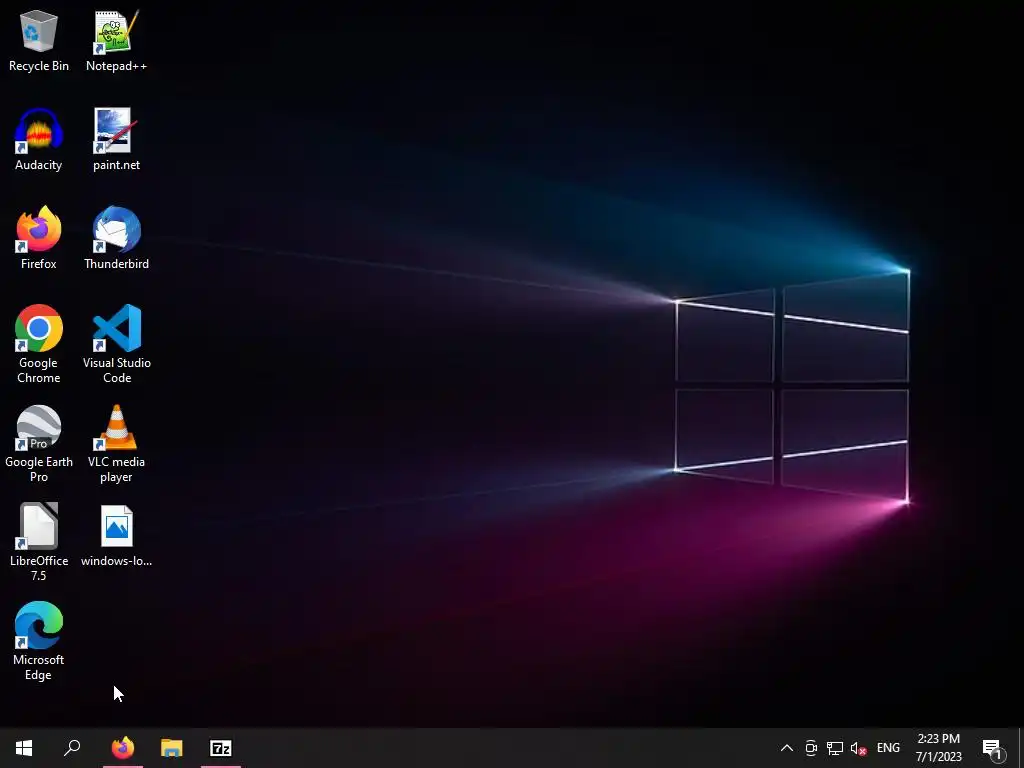The width and height of the screenshot is (1024, 768).
Task: Select the Visual Studio Code desktop shortcut
Action: point(116,344)
